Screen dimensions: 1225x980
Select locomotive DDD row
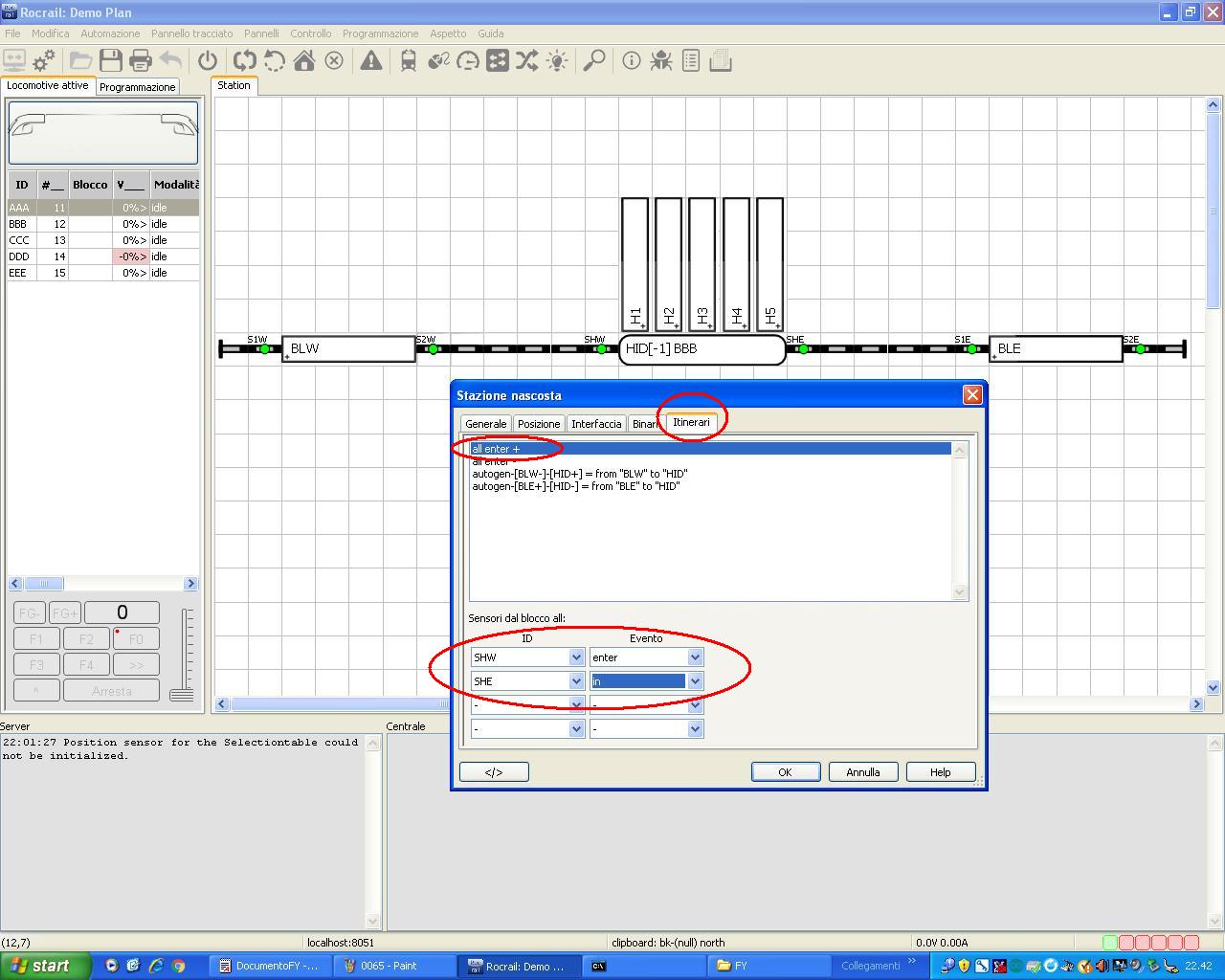click(103, 256)
